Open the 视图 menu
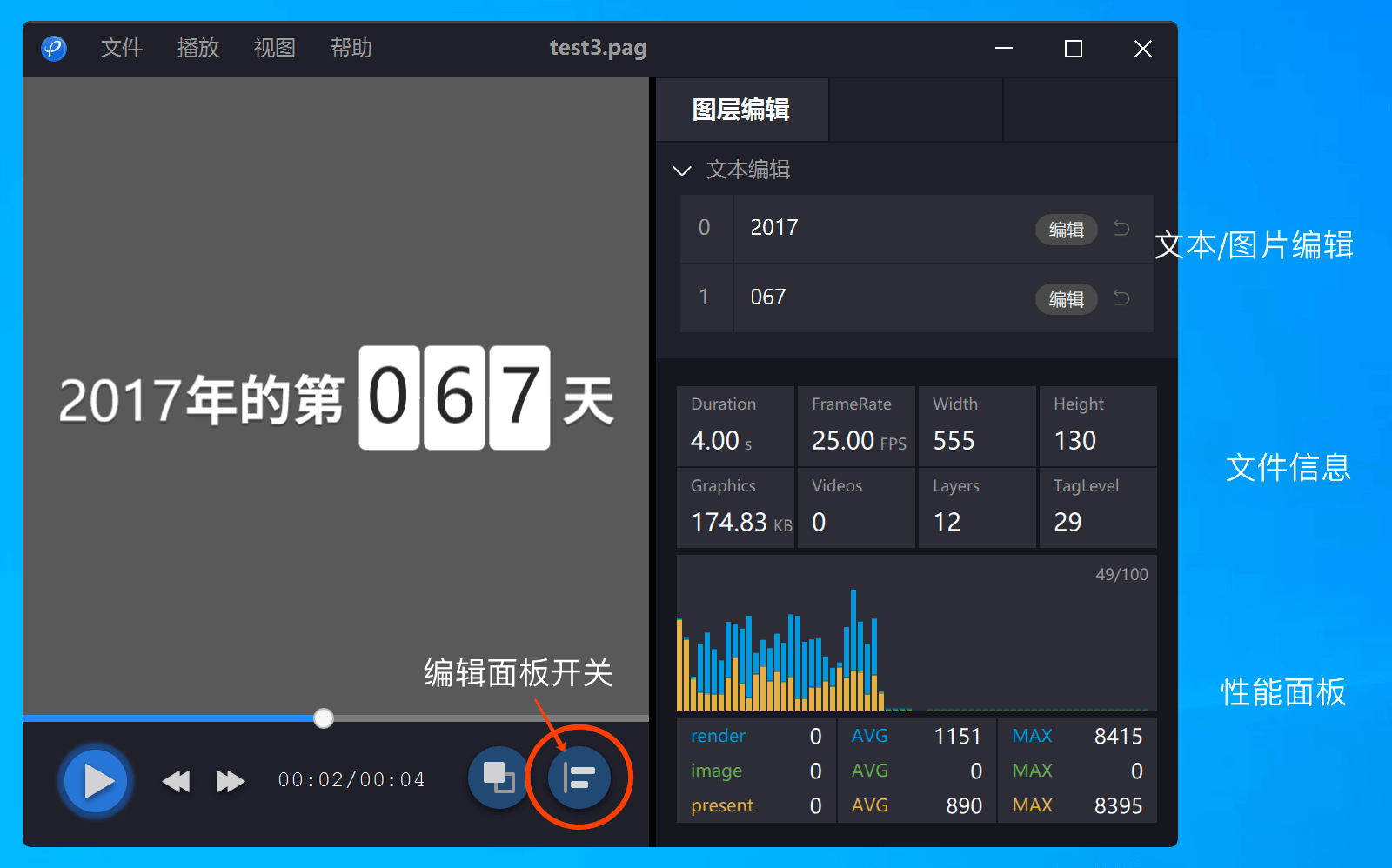Image resolution: width=1392 pixels, height=868 pixels. click(273, 49)
